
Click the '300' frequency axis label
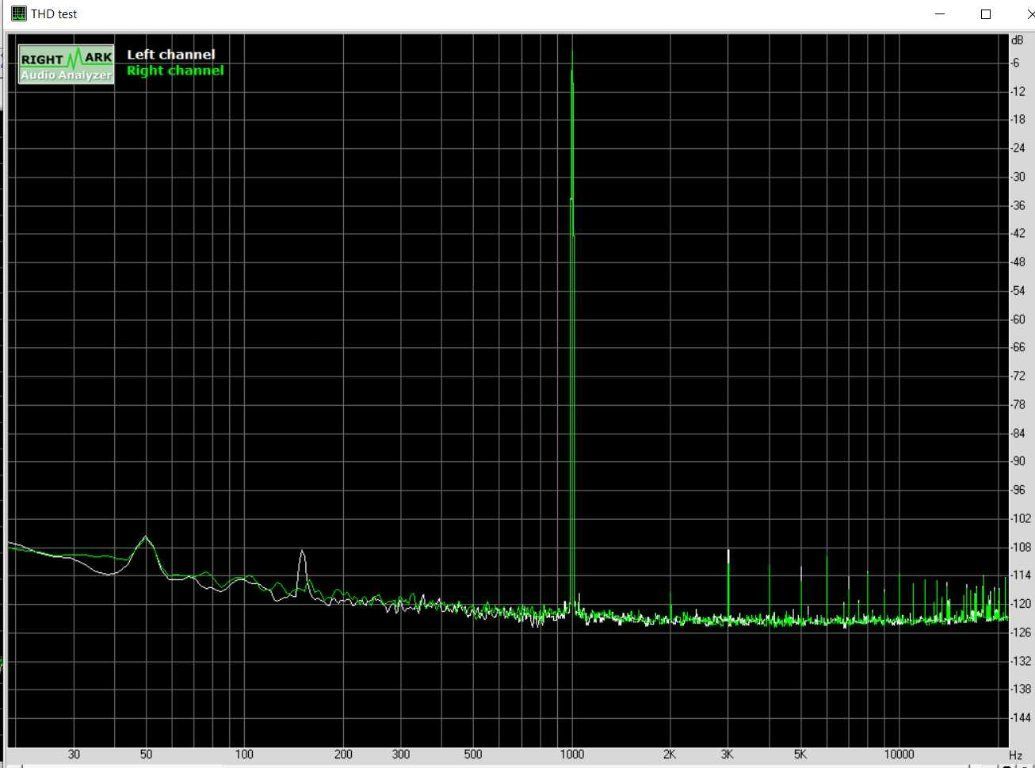click(401, 754)
